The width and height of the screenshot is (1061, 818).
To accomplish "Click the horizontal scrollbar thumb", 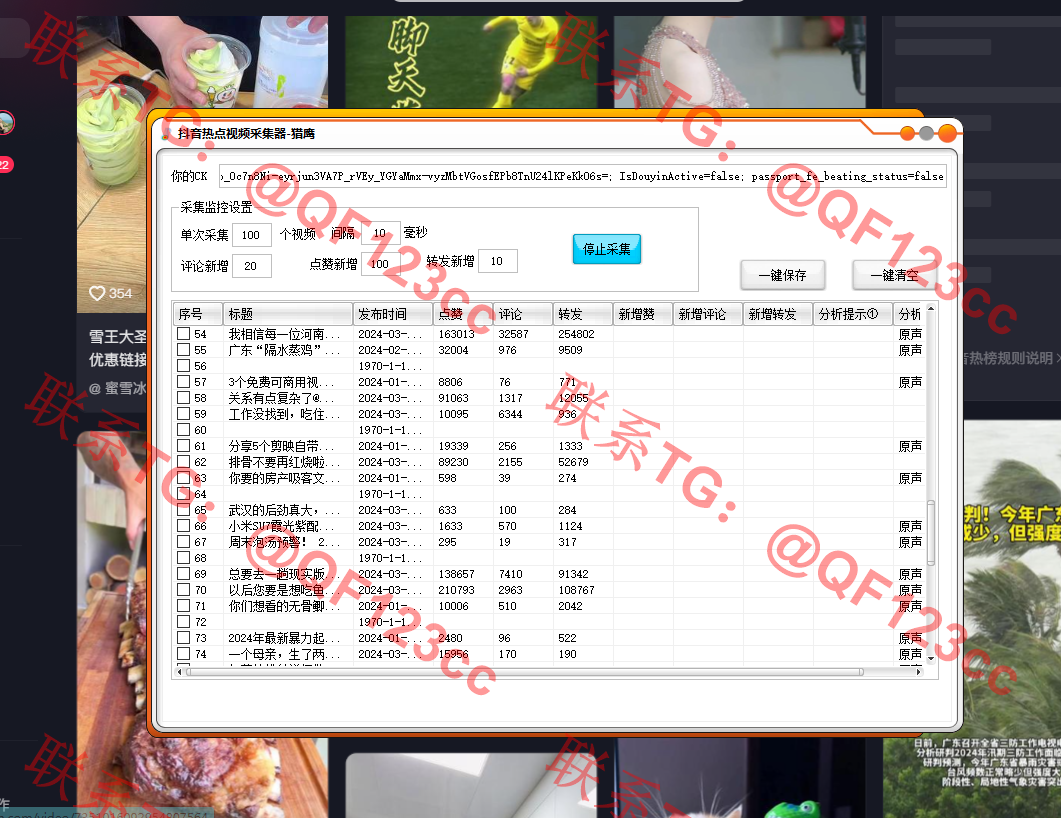I will tap(525, 672).
